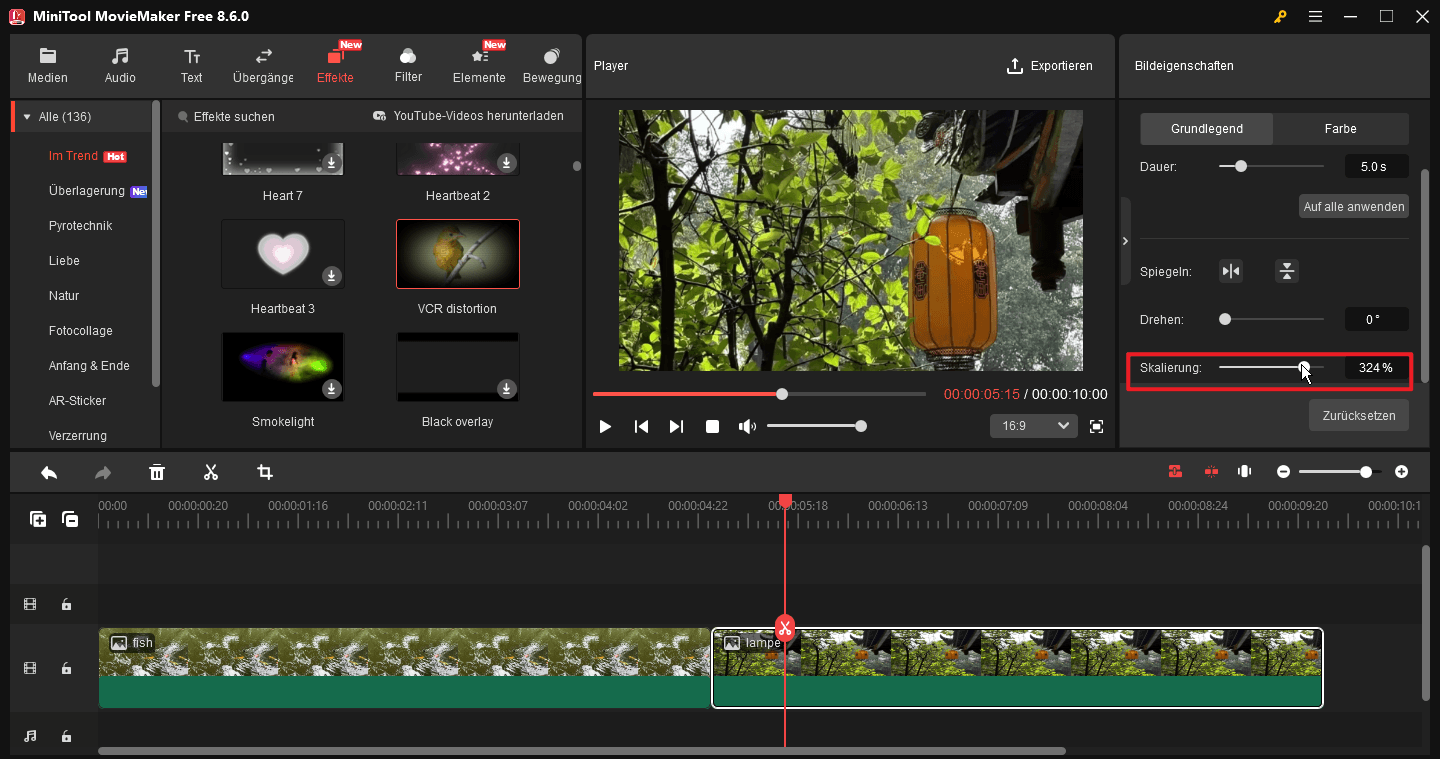Select the crop tool
The image size is (1440, 759).
(264, 471)
